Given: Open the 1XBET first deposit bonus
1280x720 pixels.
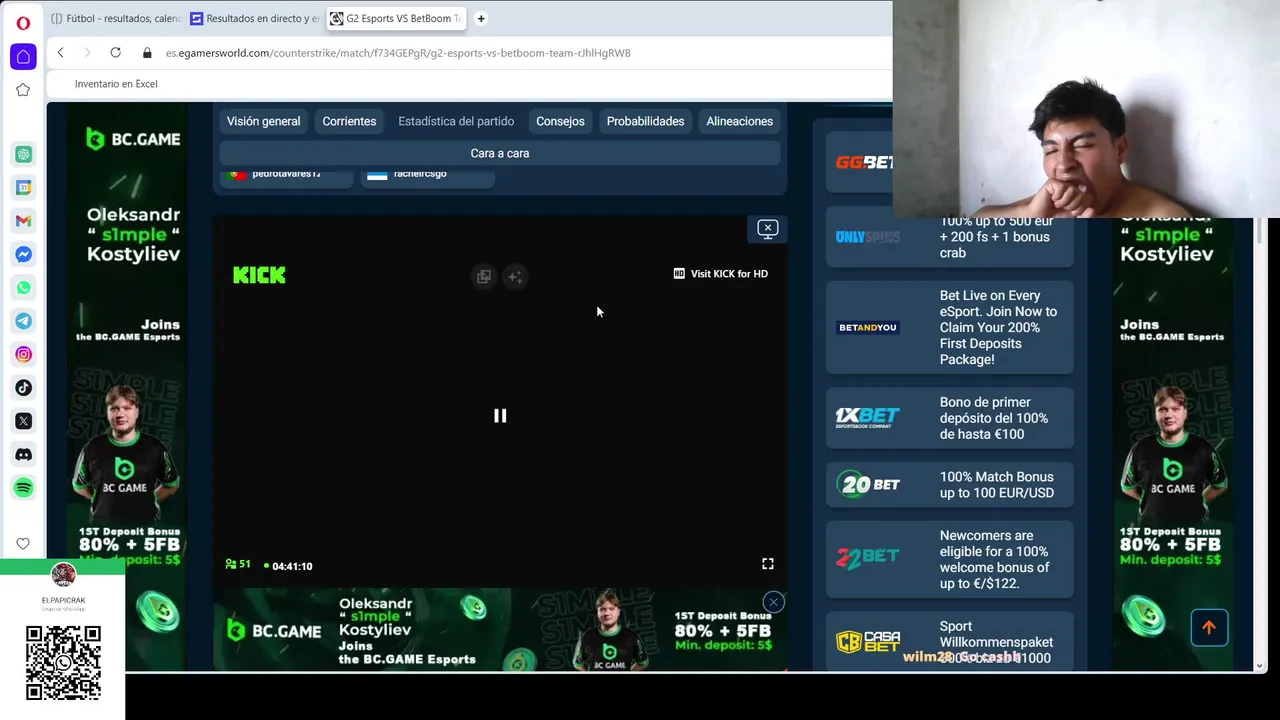Looking at the screenshot, I should pos(950,418).
